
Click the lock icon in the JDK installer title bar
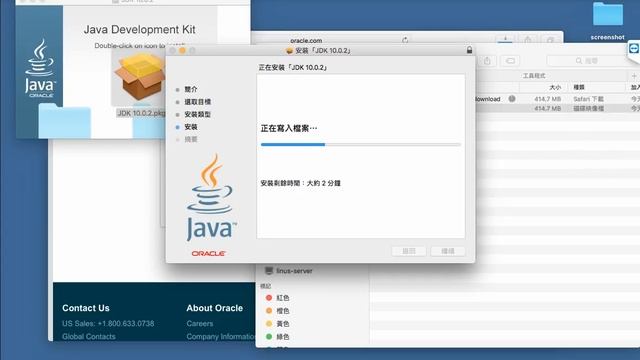pyautogui.click(x=469, y=50)
